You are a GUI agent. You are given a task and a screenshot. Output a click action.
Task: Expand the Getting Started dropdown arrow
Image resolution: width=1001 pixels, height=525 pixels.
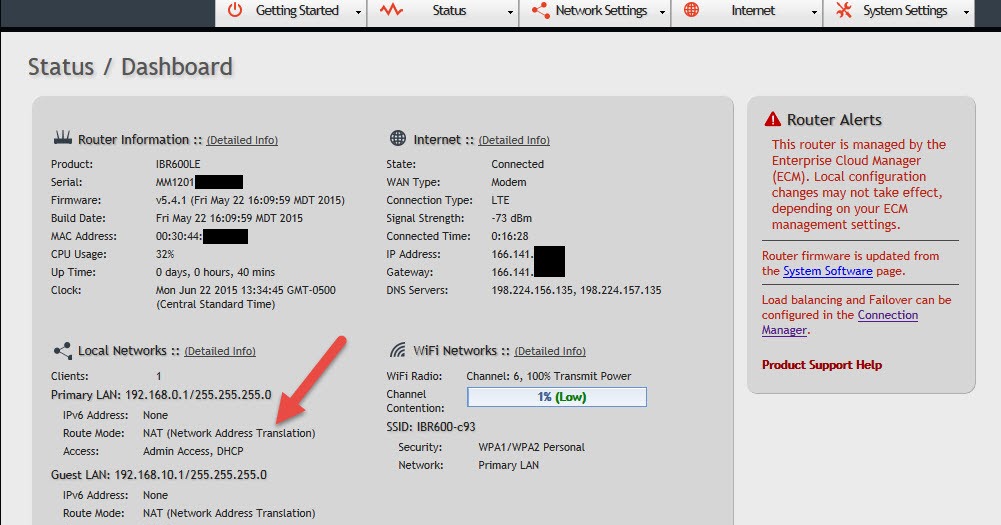point(358,12)
